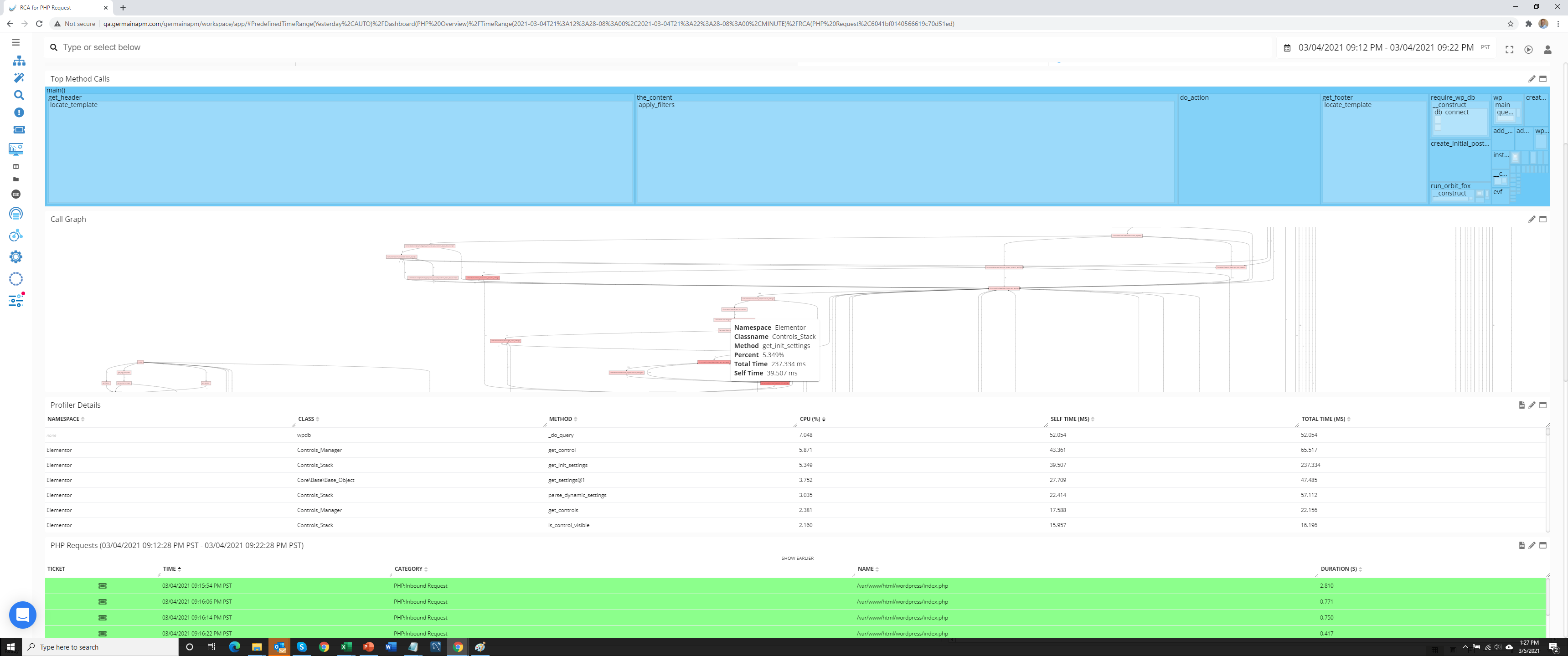Open the sliders settings sidebar icon

point(16,301)
